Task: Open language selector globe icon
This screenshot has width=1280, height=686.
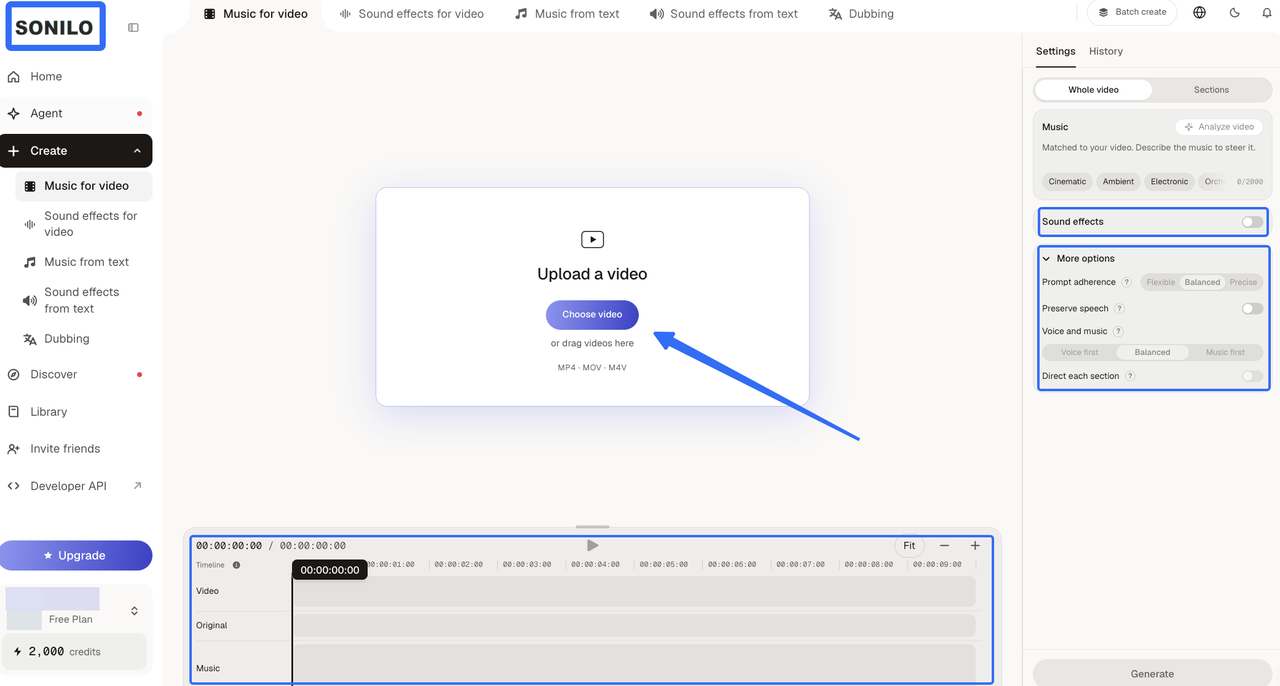Action: click(x=1200, y=13)
